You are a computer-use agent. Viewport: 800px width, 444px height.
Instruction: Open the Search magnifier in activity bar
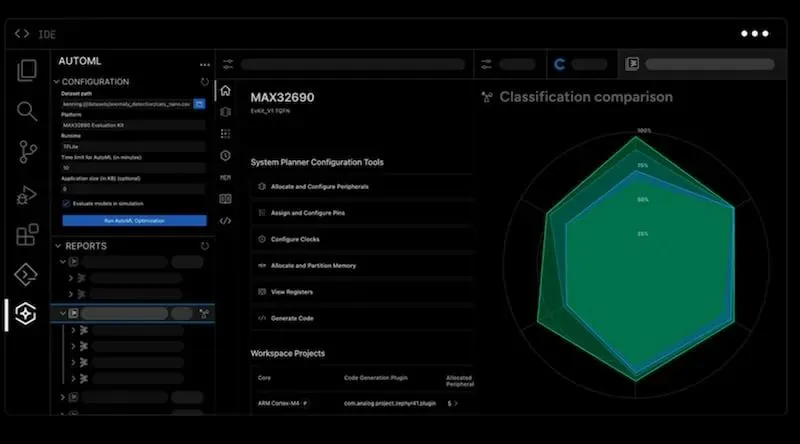click(27, 111)
